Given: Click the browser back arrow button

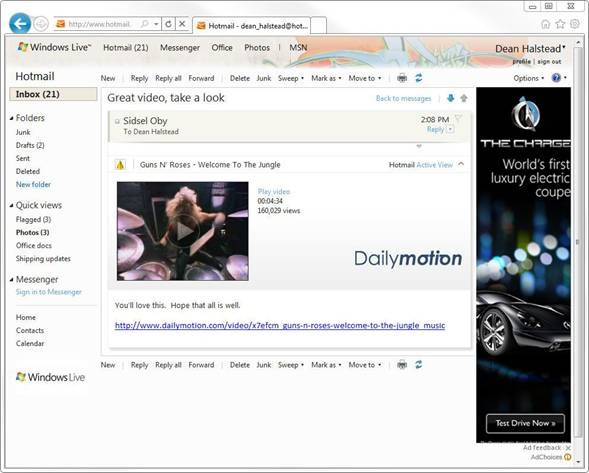Looking at the screenshot, I should pyautogui.click(x=20, y=24).
